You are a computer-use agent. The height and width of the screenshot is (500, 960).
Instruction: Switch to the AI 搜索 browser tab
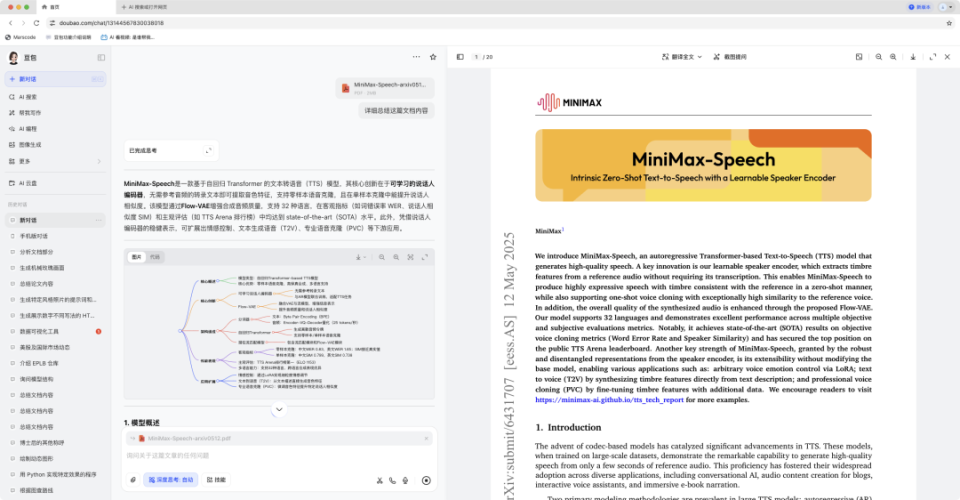click(x=145, y=7)
